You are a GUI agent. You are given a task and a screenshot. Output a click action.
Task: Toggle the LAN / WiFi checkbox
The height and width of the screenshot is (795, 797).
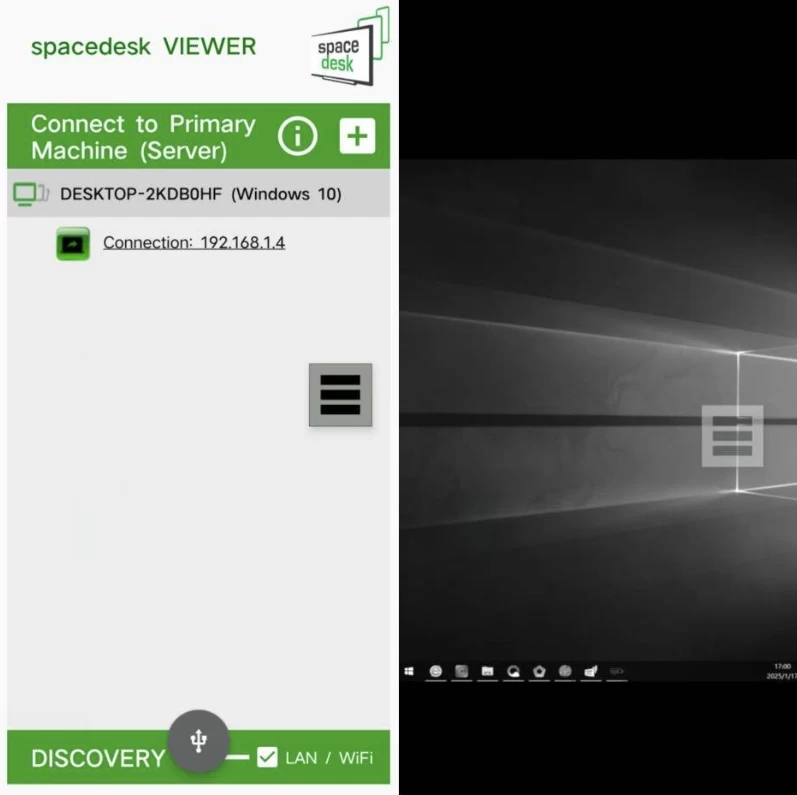click(267, 758)
